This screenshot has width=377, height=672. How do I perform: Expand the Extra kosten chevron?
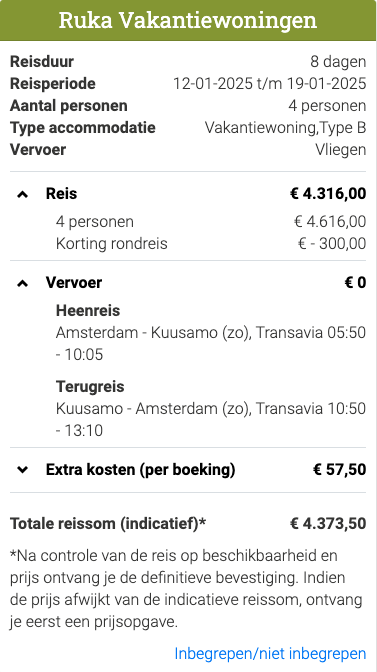tap(22, 470)
